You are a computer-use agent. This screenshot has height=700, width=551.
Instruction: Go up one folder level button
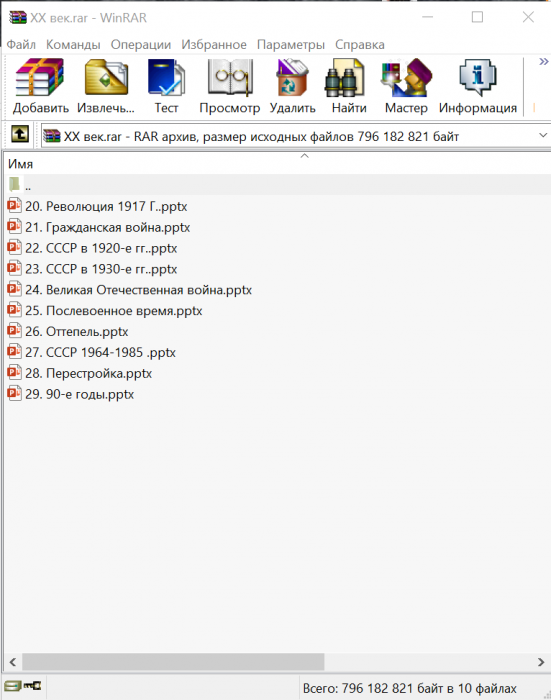[x=20, y=134]
